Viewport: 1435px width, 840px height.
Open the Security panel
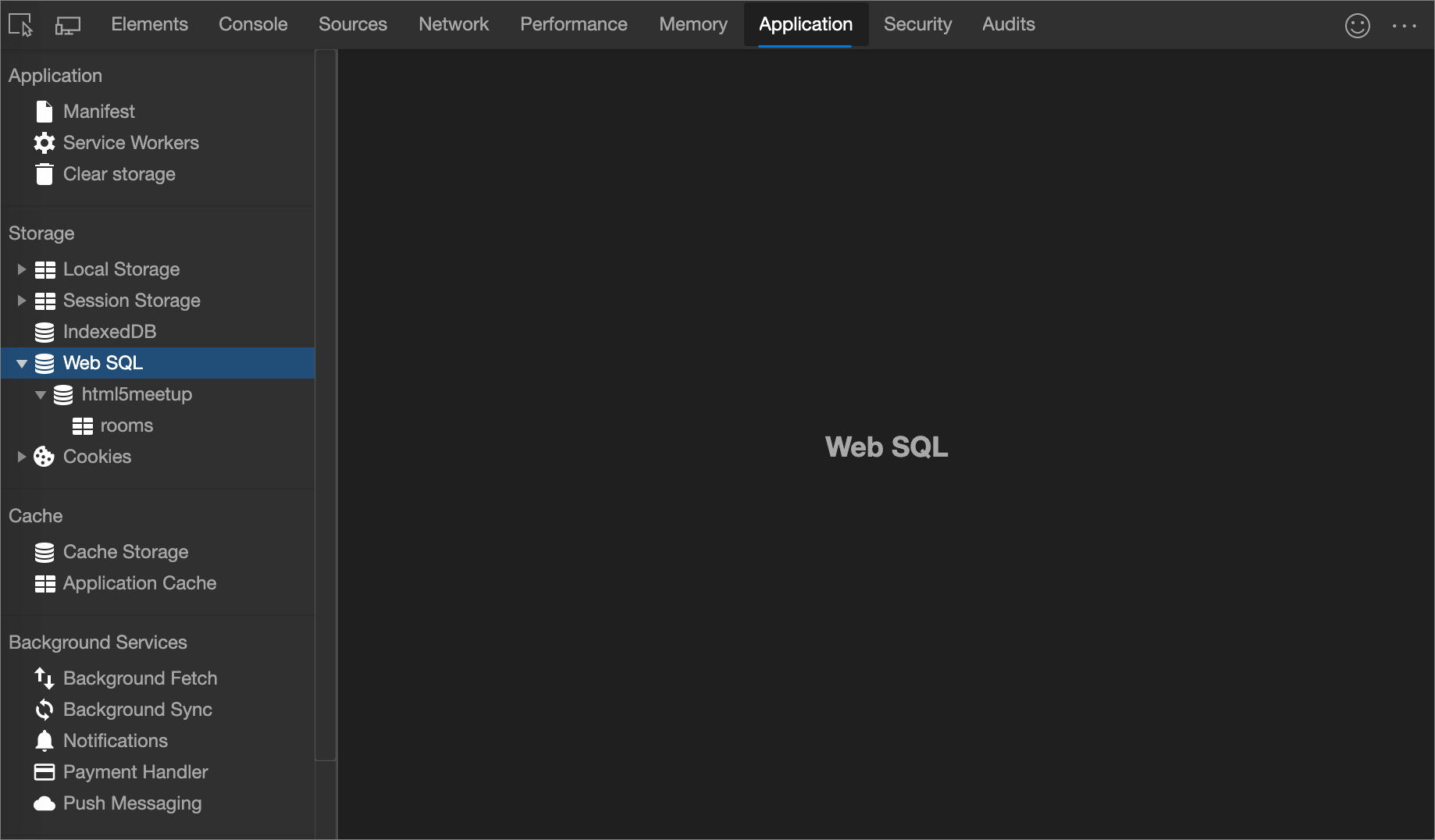(917, 23)
